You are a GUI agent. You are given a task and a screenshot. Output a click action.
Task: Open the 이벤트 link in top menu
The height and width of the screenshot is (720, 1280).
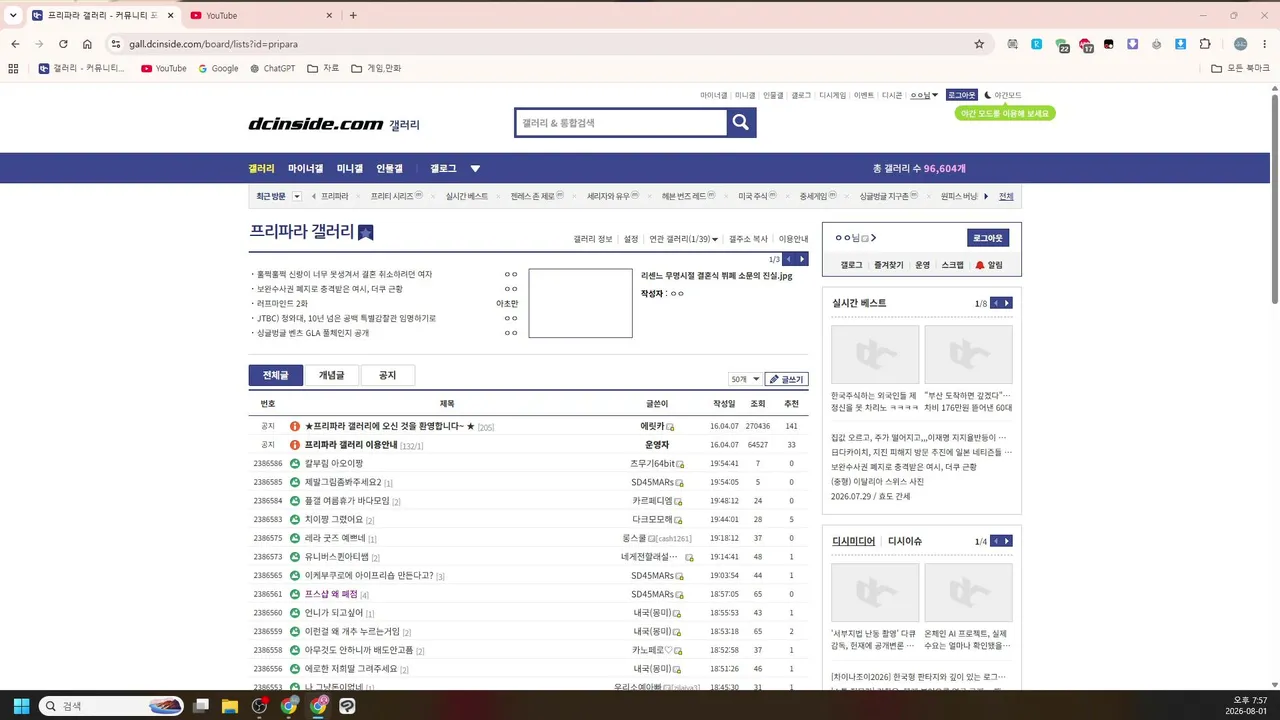coord(863,95)
